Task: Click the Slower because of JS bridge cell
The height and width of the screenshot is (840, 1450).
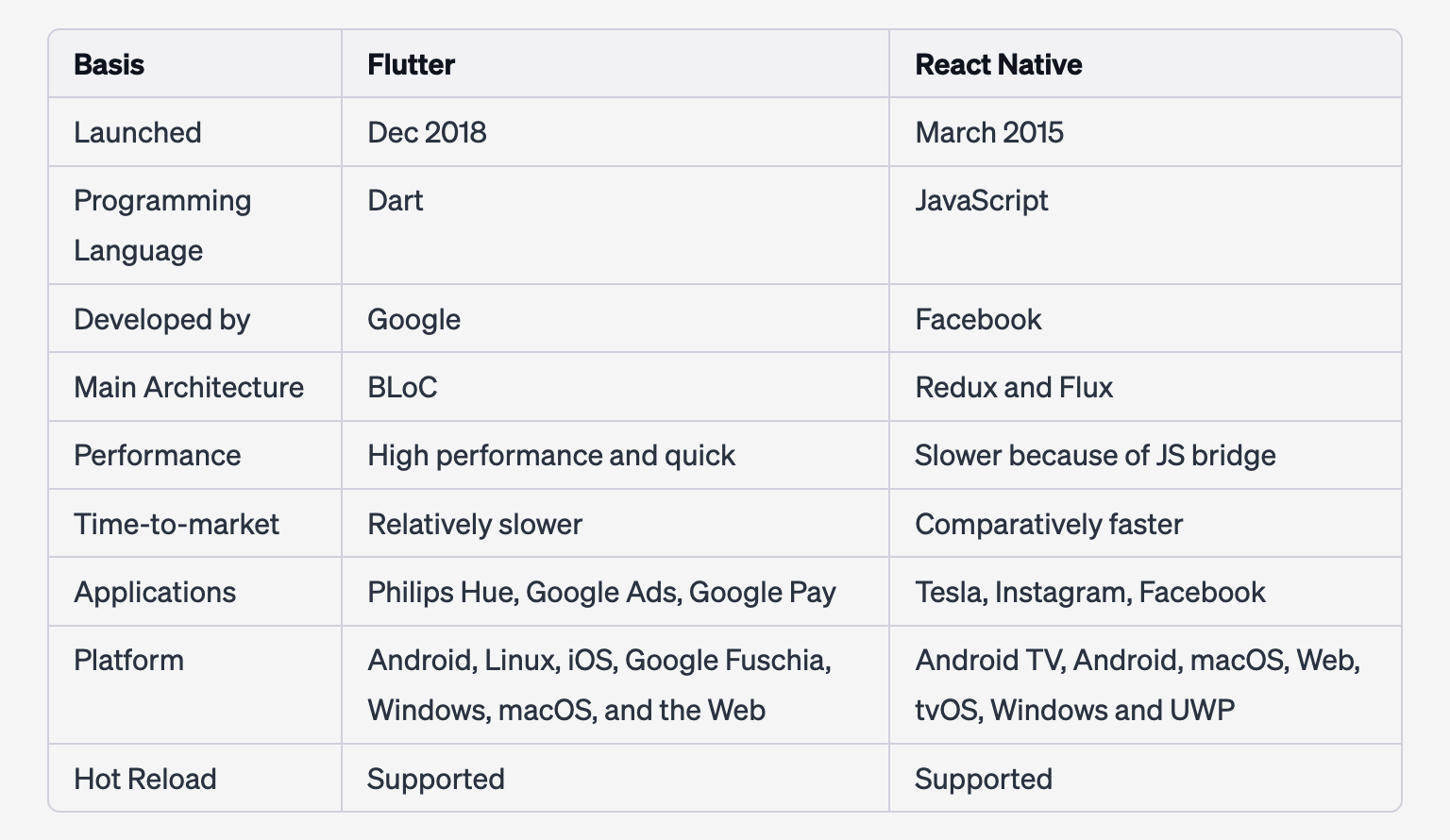Action: [1095, 455]
